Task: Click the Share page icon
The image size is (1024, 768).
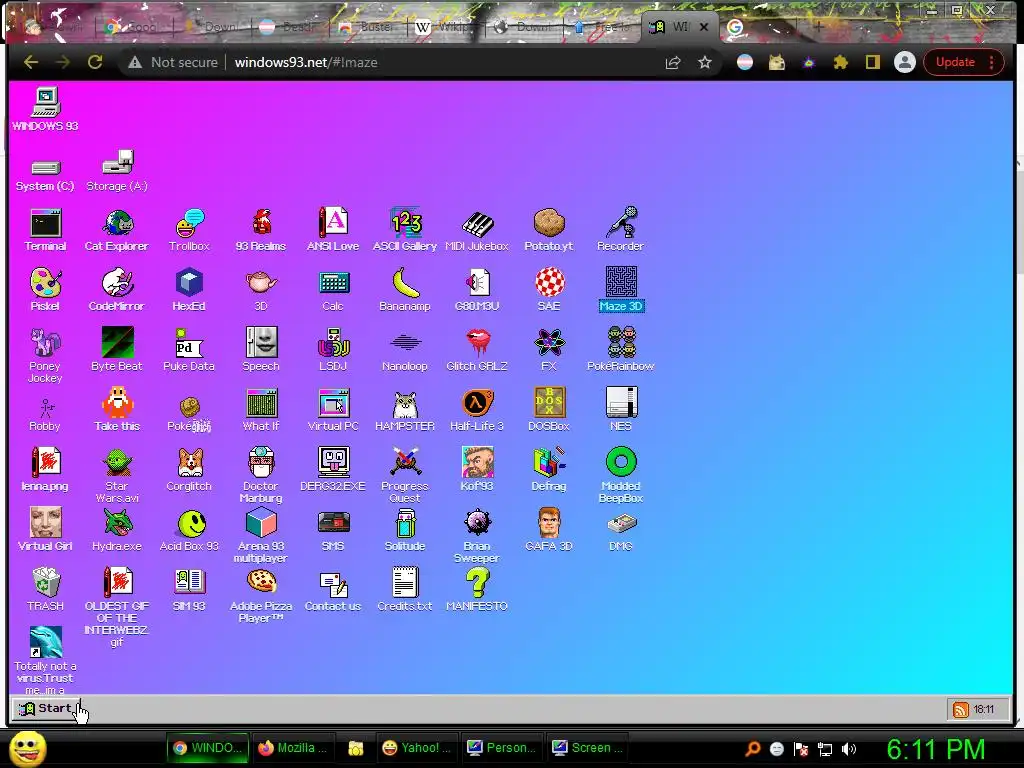Action: tap(673, 62)
